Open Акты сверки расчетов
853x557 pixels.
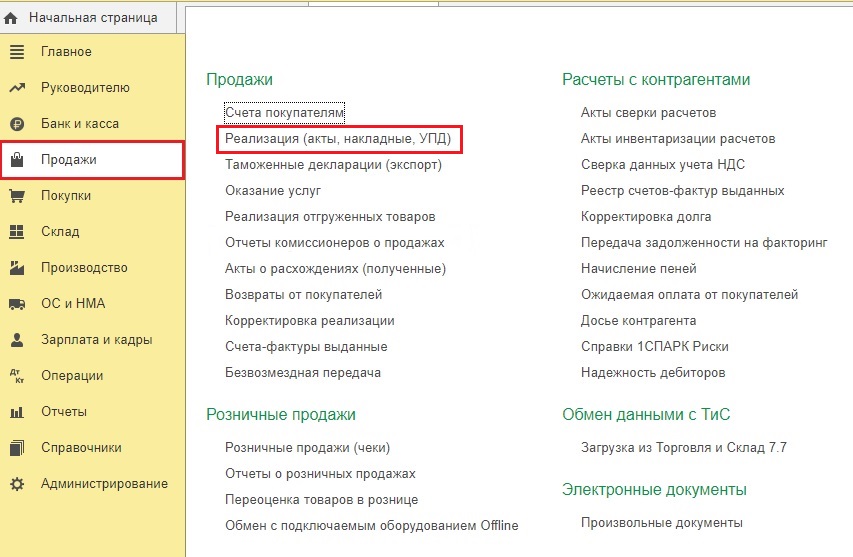click(x=648, y=113)
